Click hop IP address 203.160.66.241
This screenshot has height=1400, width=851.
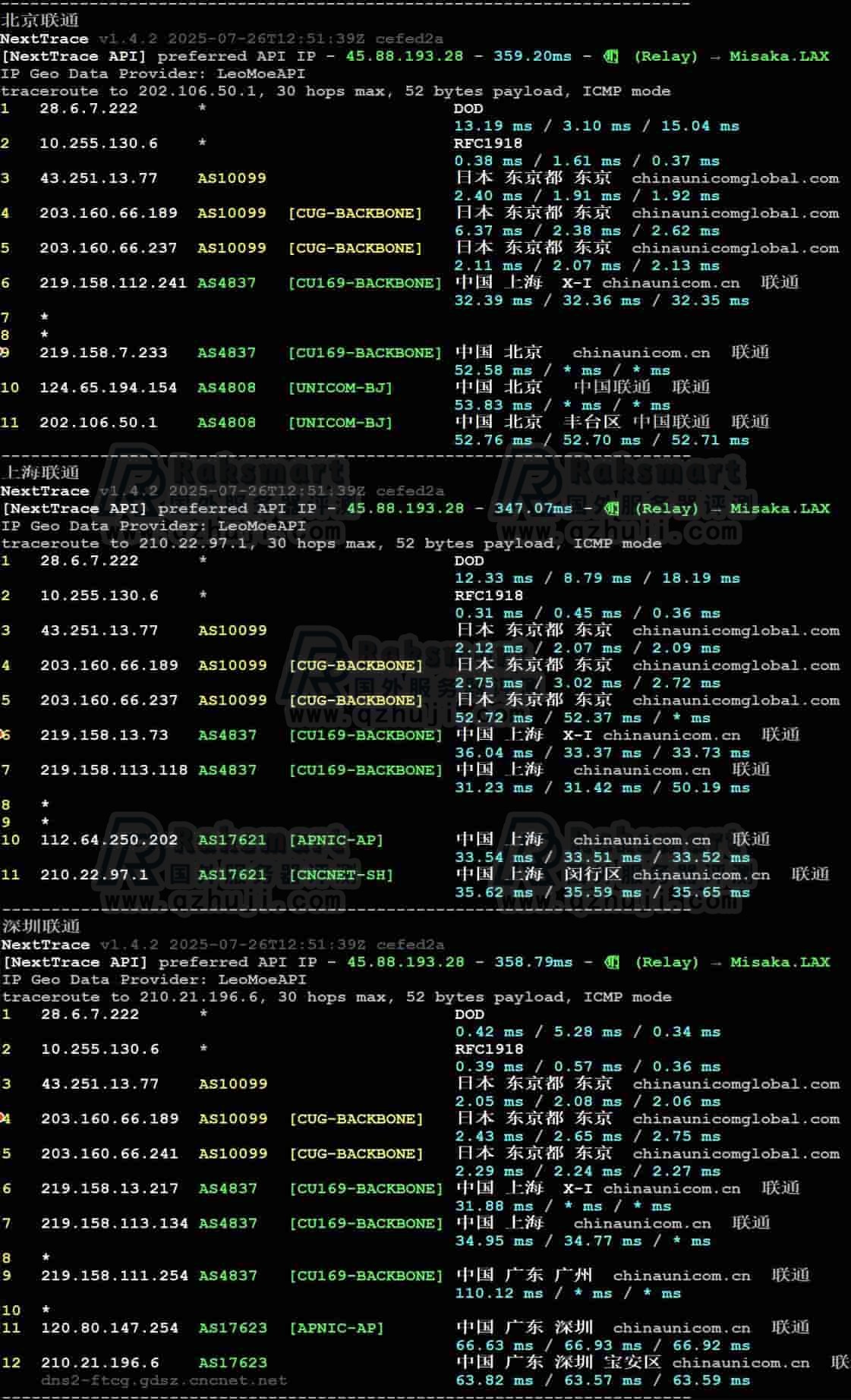pos(109,1153)
